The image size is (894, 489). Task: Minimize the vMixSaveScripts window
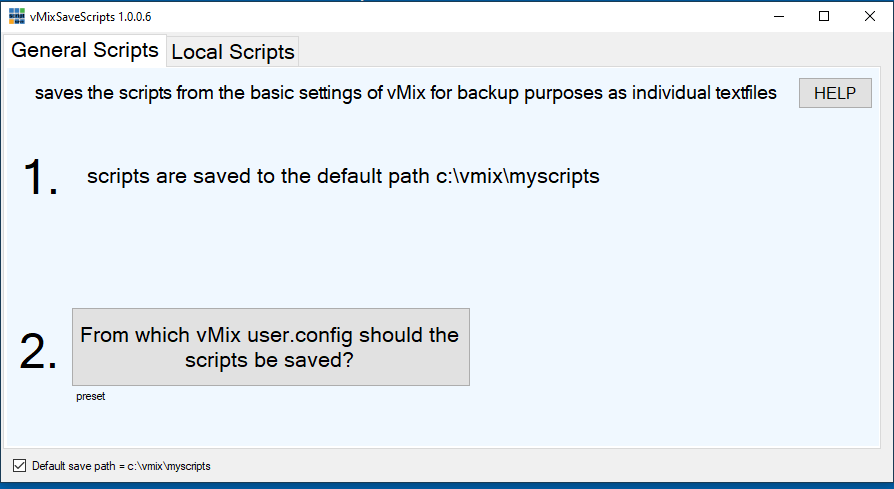tap(778, 17)
